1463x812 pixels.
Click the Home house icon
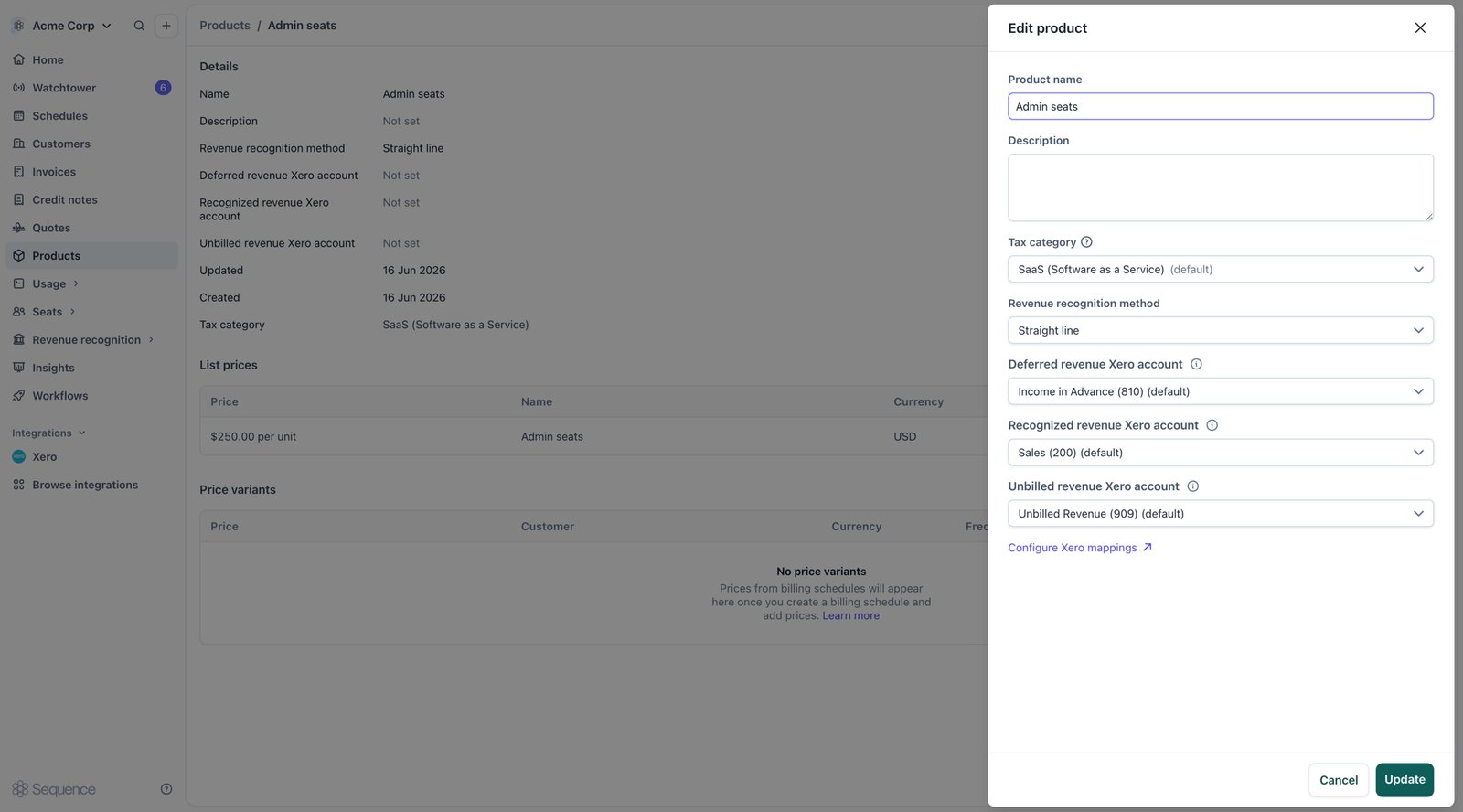point(19,59)
